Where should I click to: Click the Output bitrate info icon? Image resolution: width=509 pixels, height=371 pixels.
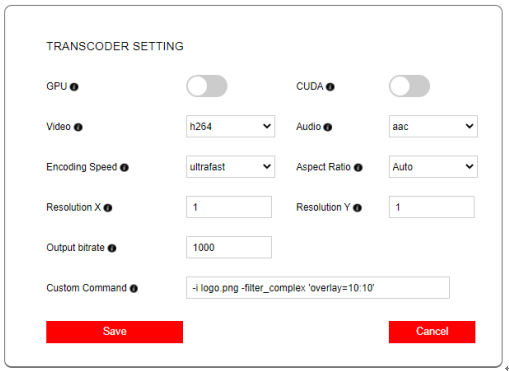112,248
